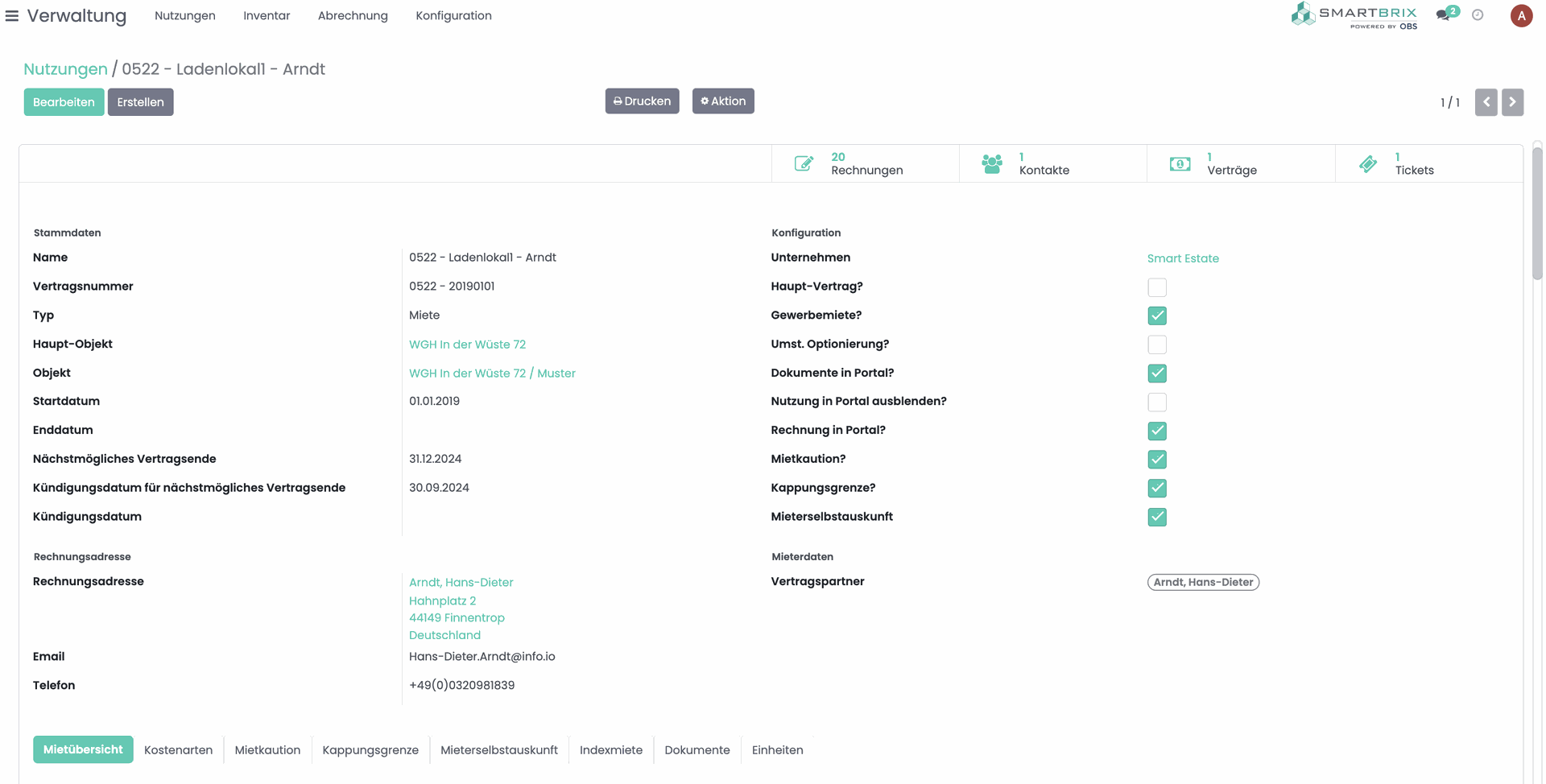Click the Erstellen button

(x=140, y=102)
